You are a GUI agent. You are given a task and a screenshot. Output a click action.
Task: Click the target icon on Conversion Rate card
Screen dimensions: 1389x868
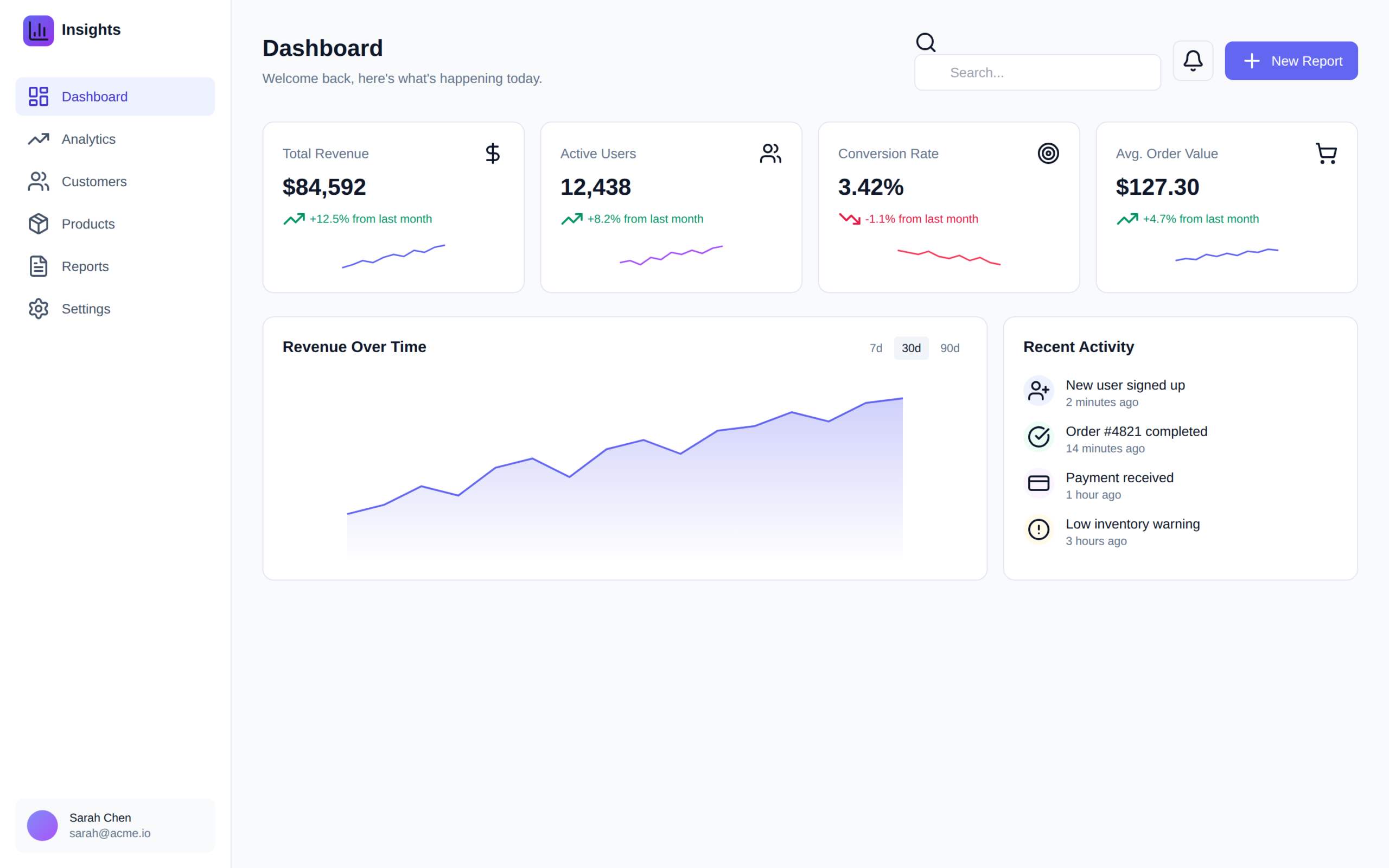1048,154
